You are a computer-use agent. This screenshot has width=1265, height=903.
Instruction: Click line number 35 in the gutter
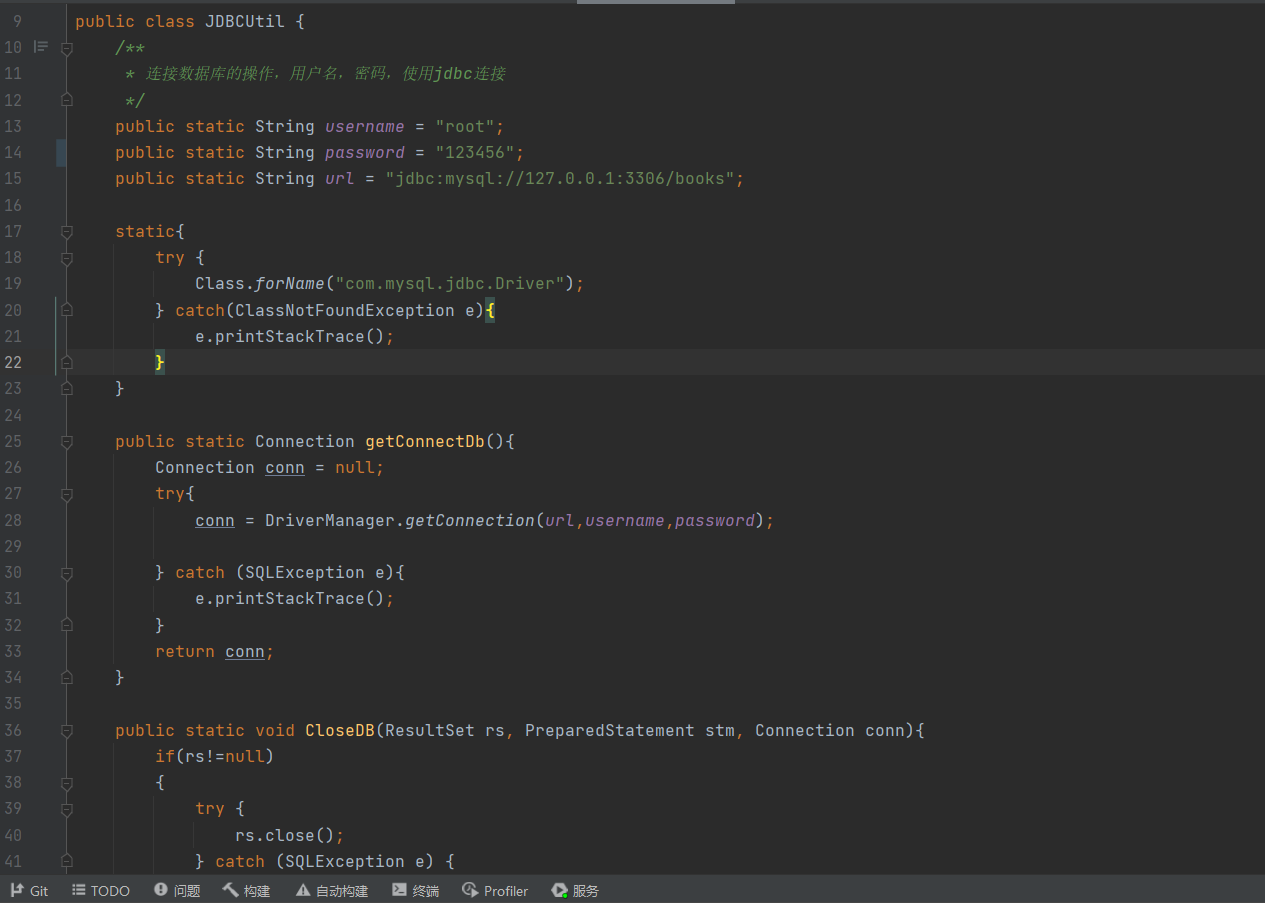(x=13, y=704)
